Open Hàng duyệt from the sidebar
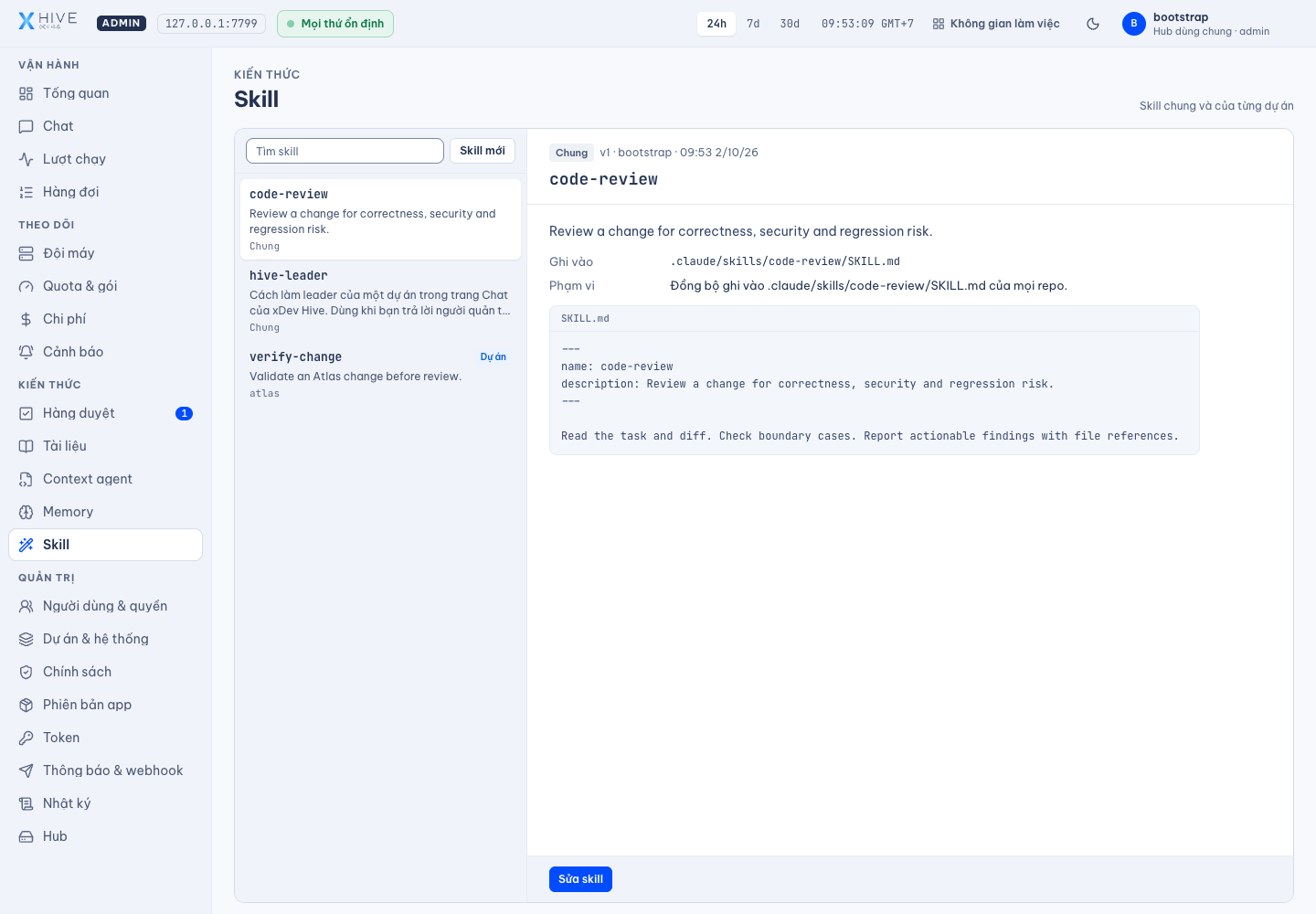This screenshot has height=914, width=1316. coord(105,413)
